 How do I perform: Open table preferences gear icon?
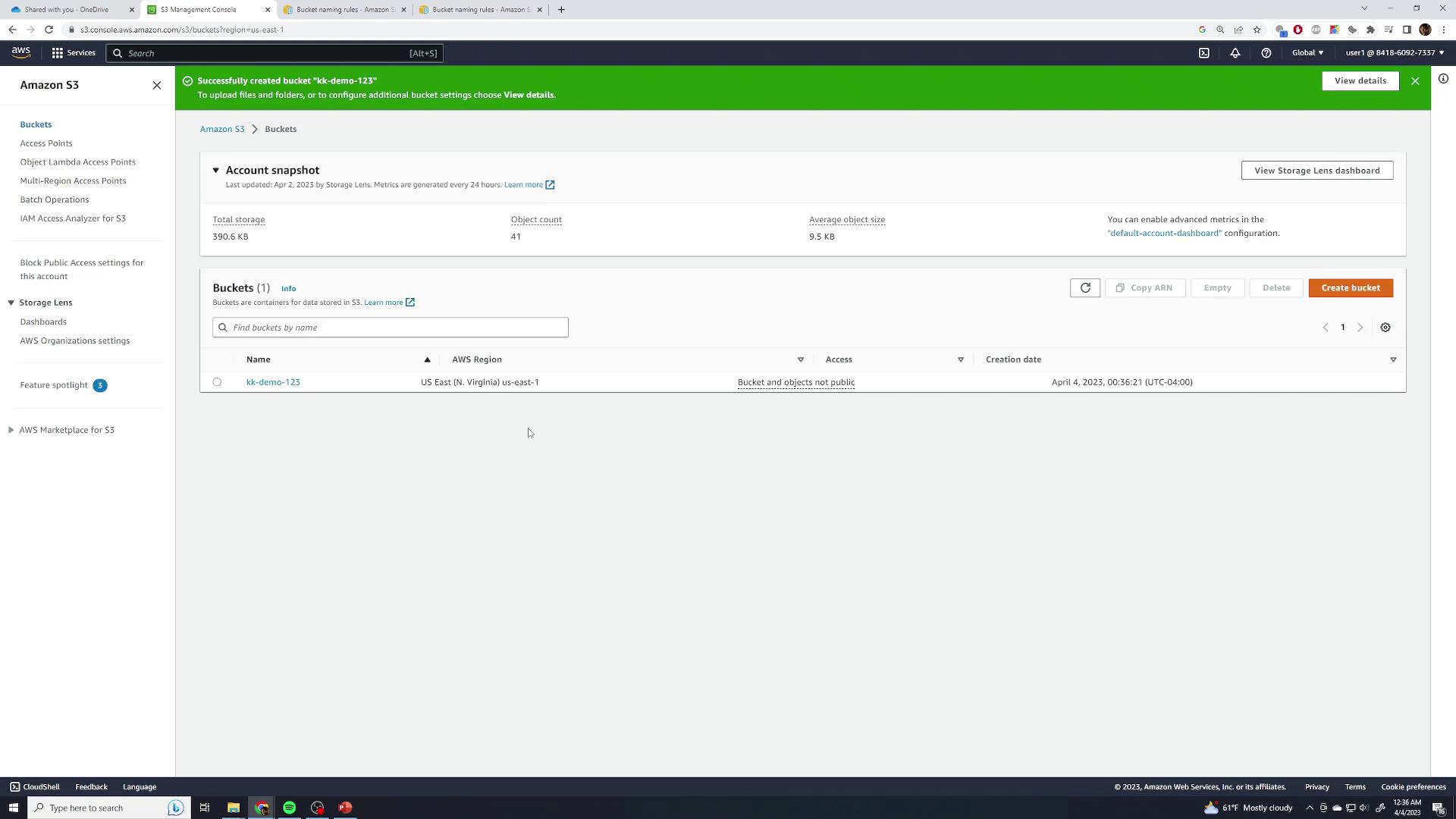pos(1385,328)
